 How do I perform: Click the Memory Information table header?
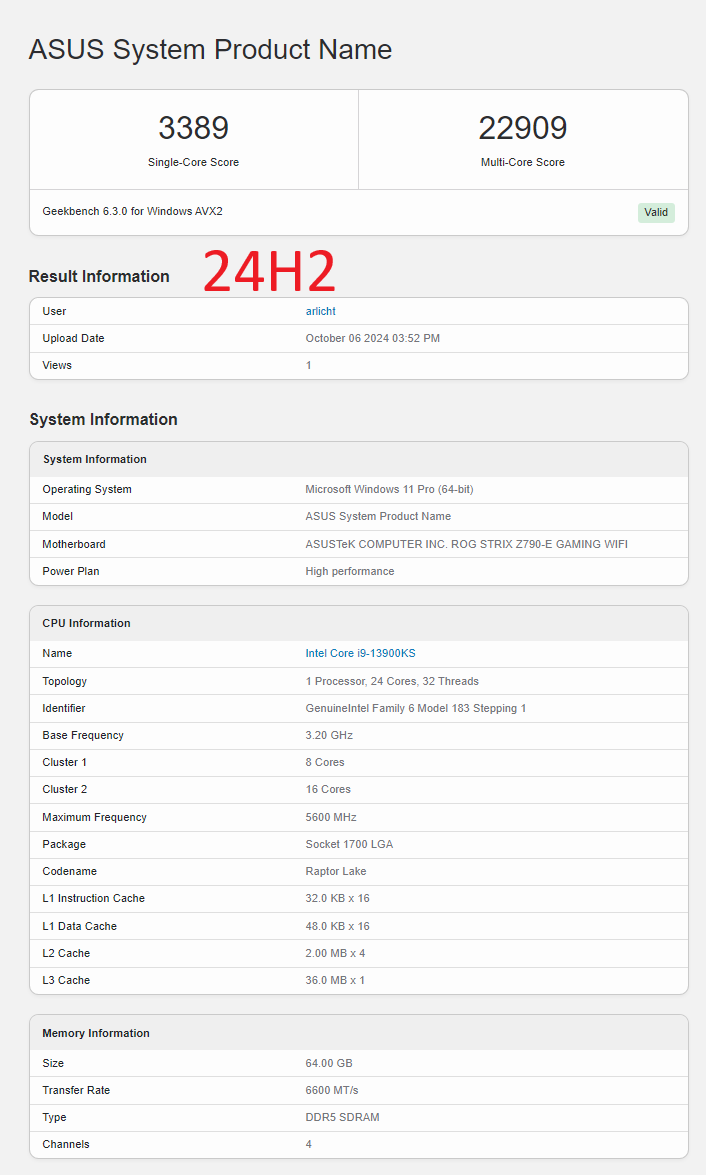[358, 1033]
